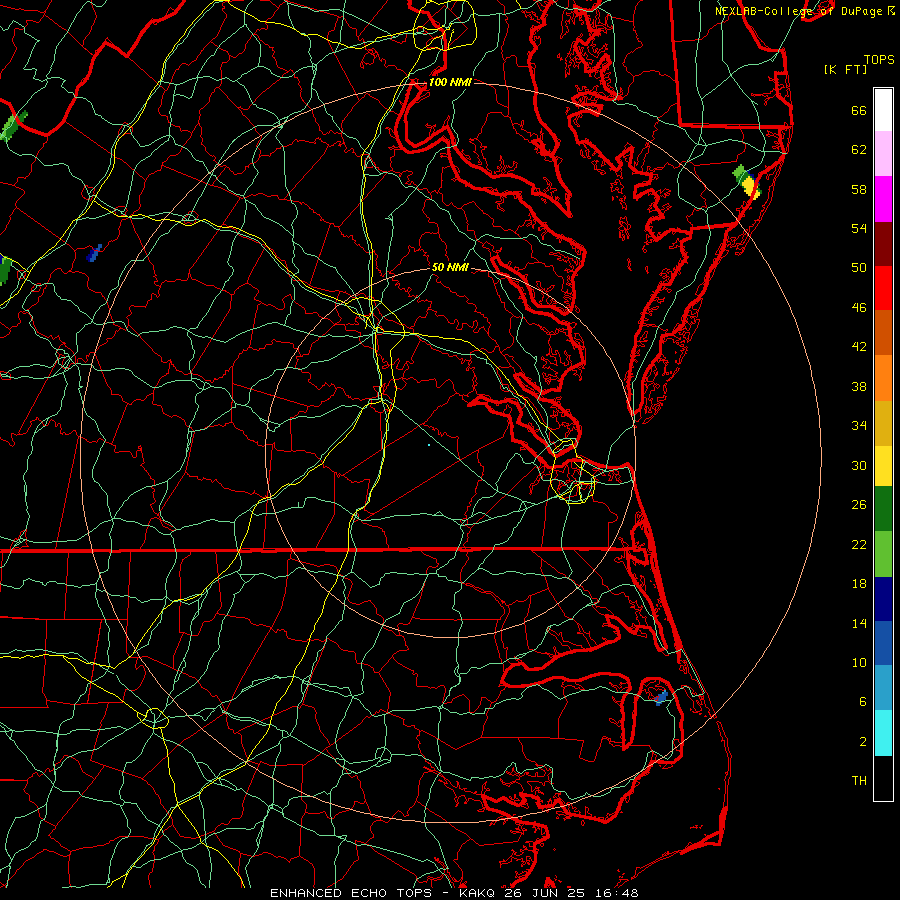900x900 pixels.
Task: Click the dark blue echo cell in the western area
Action: click(94, 253)
